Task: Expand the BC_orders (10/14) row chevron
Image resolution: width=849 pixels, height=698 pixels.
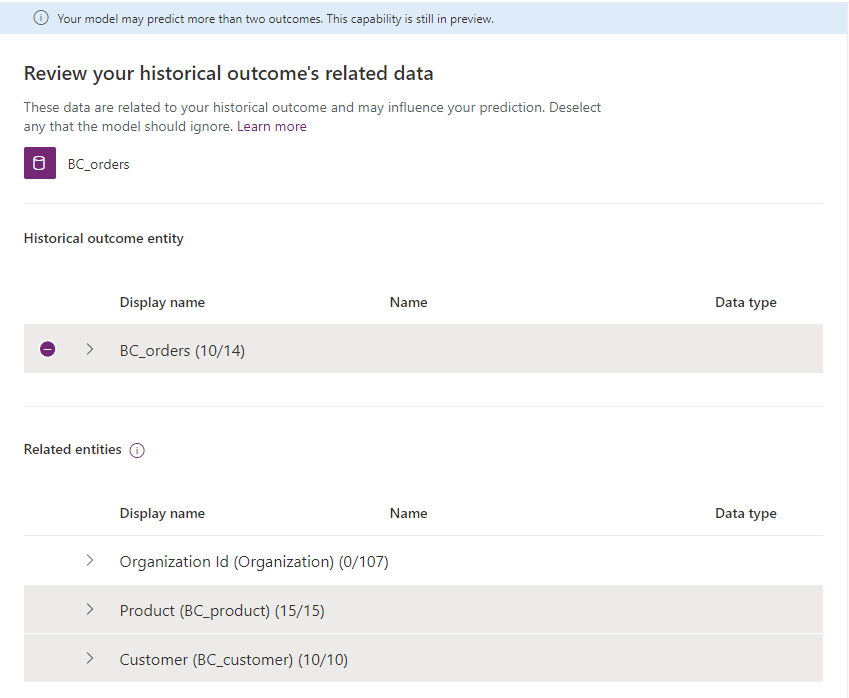Action: point(90,349)
